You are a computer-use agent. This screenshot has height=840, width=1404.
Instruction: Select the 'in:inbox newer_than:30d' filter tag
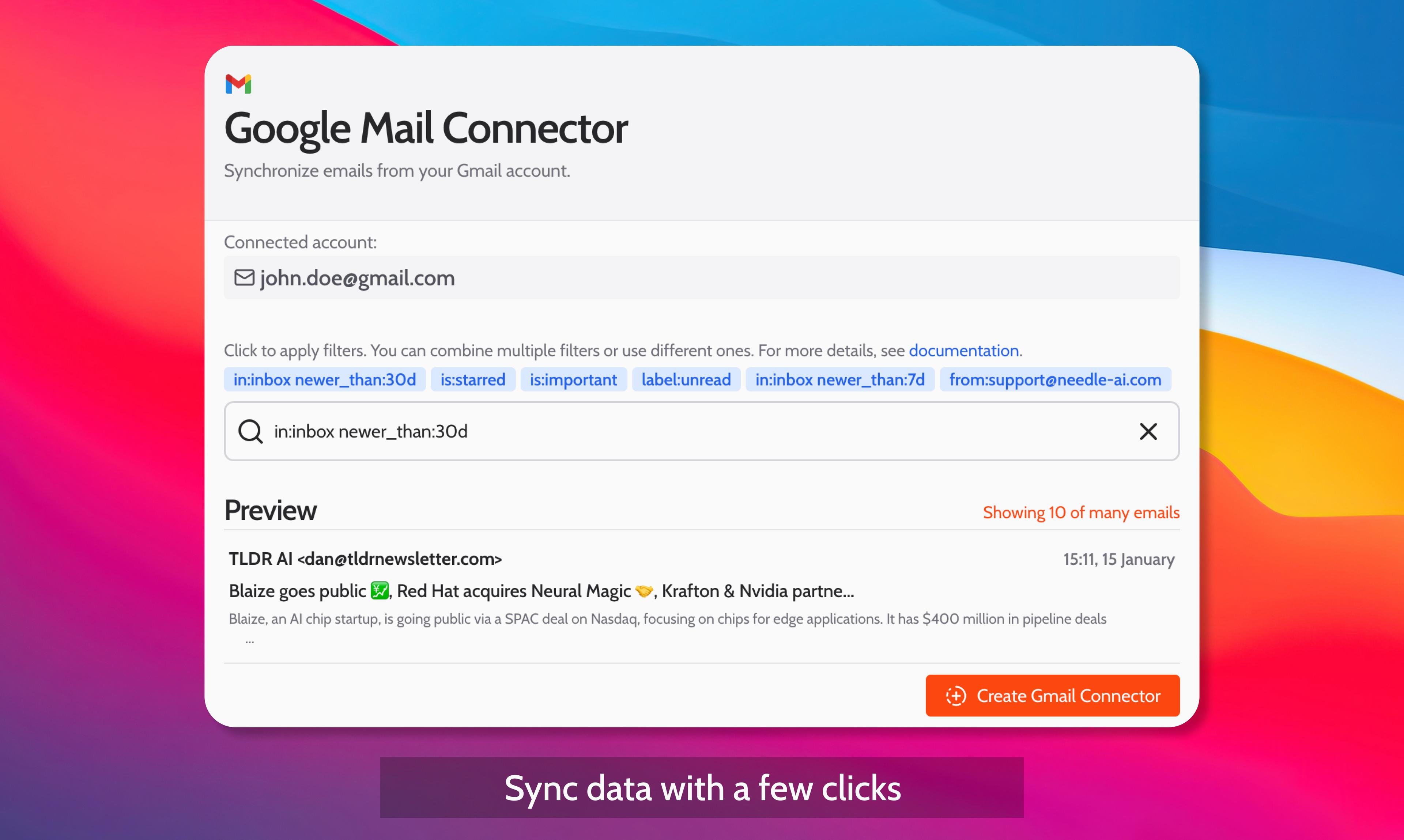[x=325, y=379]
